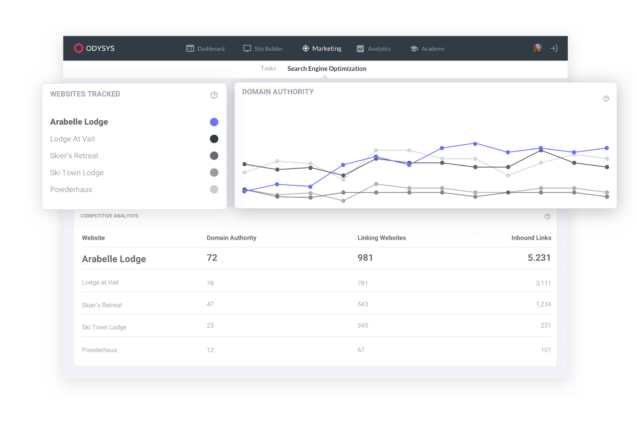Open the Academy menu item
Image resolution: width=637 pixels, height=427 pixels.
click(x=427, y=49)
